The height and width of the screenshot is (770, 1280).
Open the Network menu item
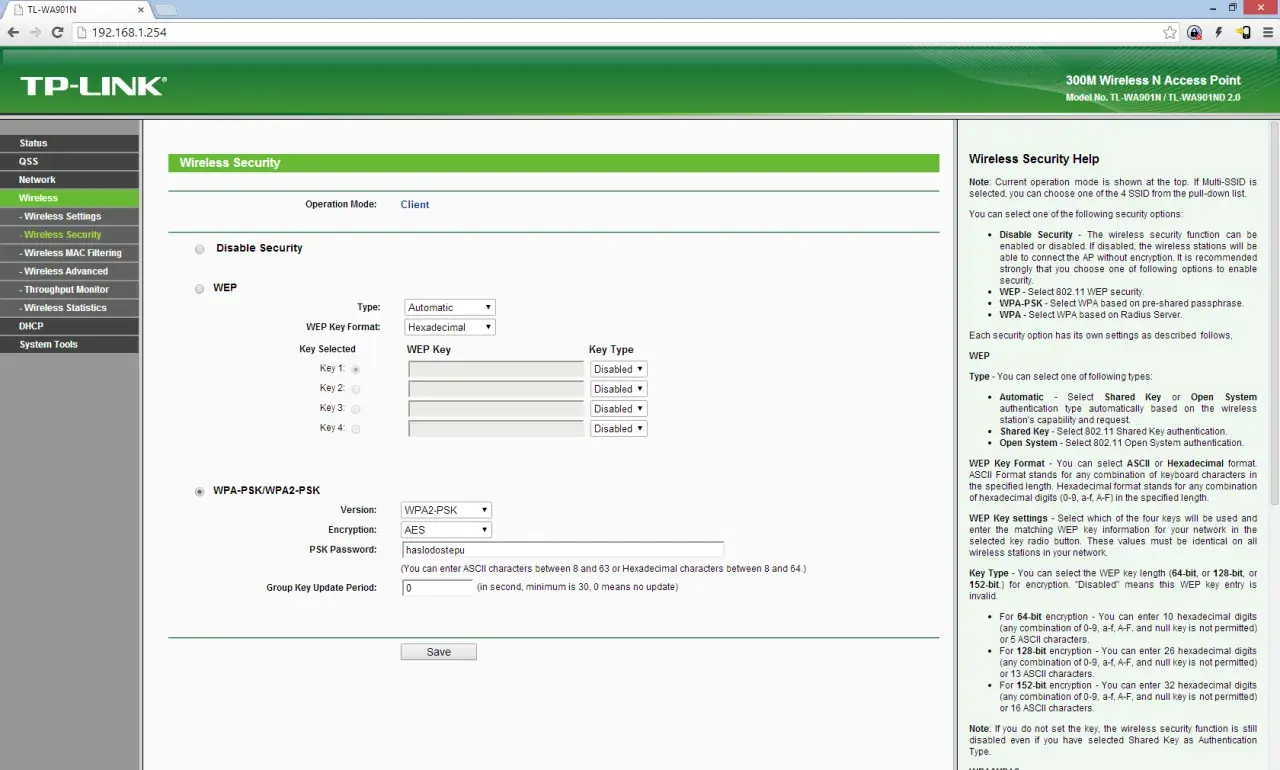[70, 180]
